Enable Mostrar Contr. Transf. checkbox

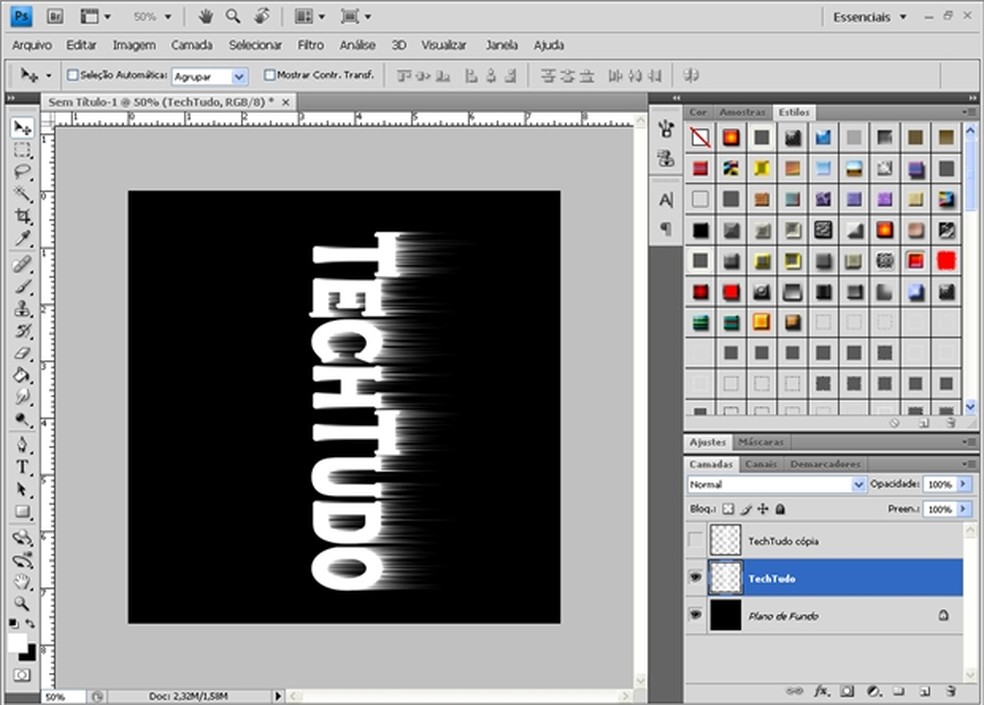(x=269, y=75)
